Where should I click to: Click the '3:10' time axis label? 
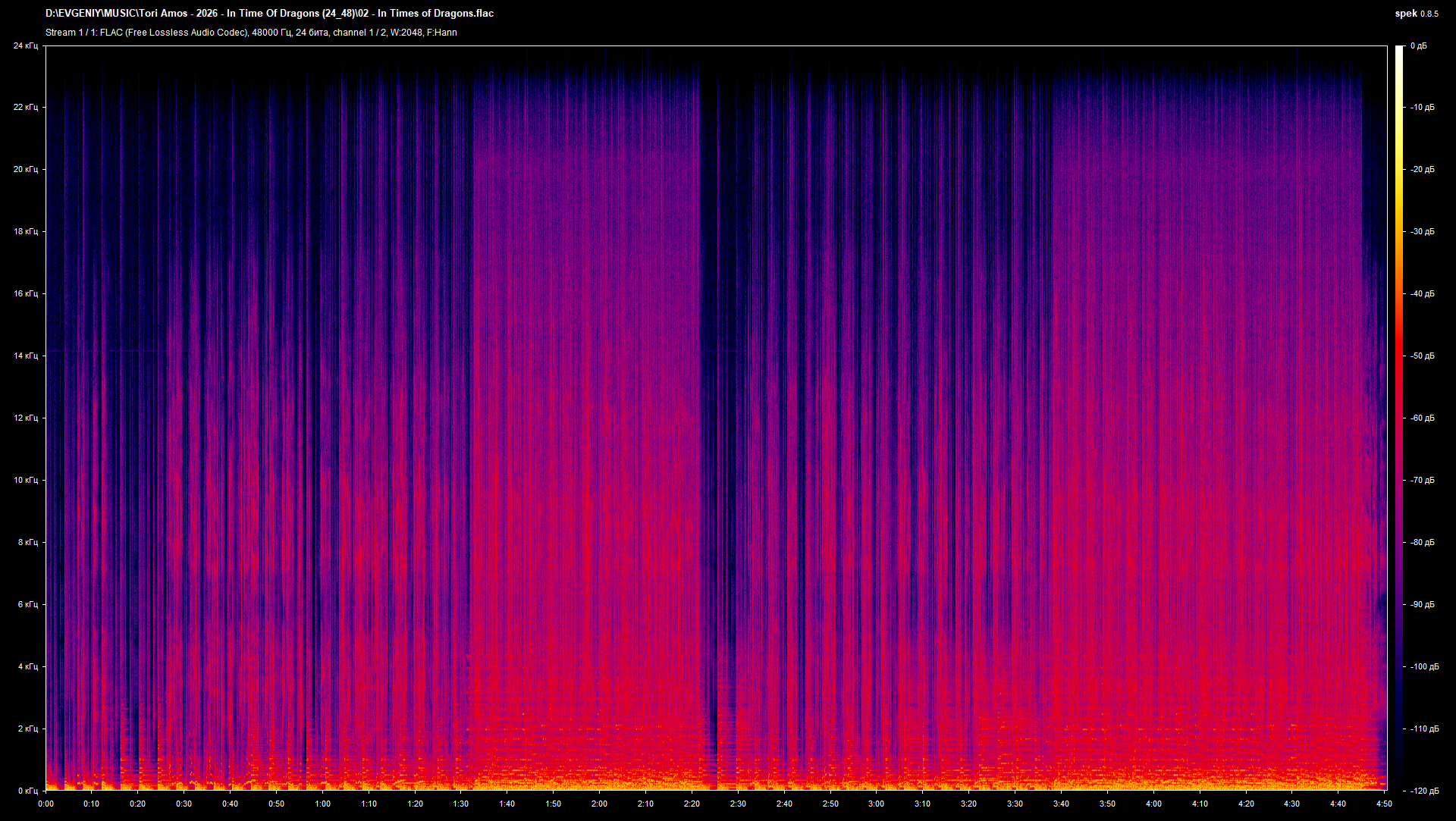pyautogui.click(x=923, y=804)
